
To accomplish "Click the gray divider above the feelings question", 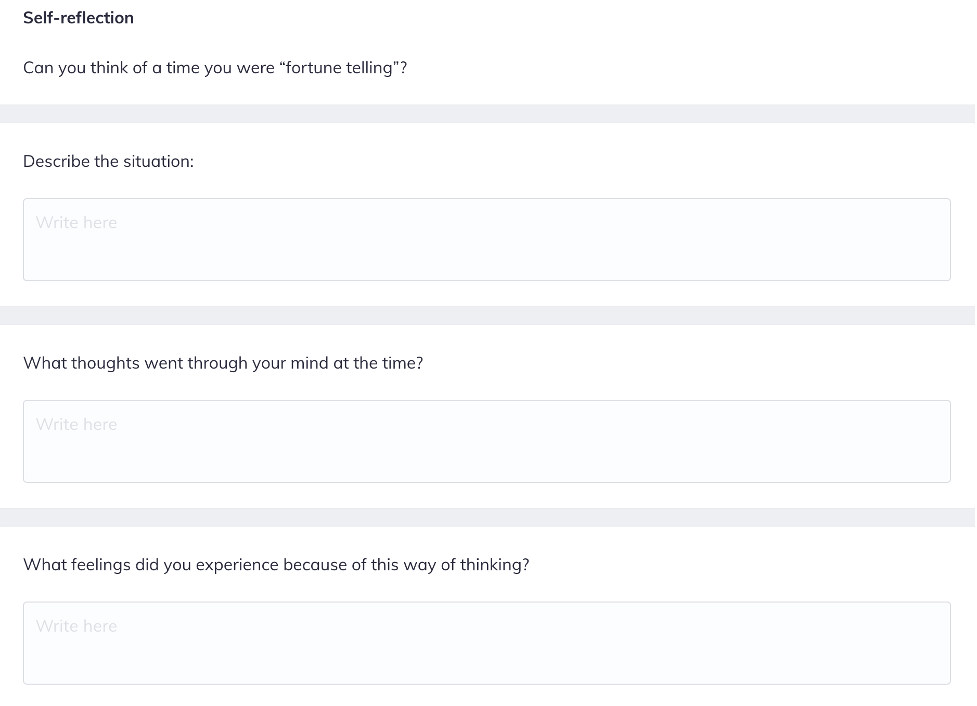I will tap(486, 518).
